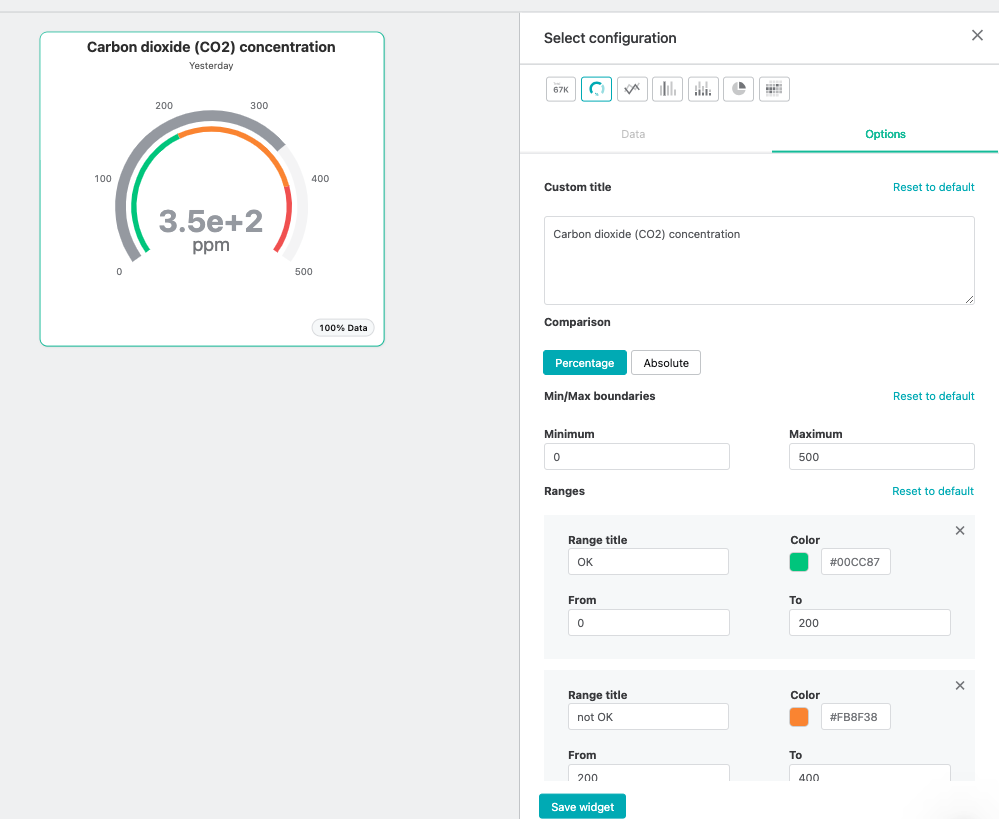Click the To field showing 400
This screenshot has width=999, height=819.
tap(870, 773)
